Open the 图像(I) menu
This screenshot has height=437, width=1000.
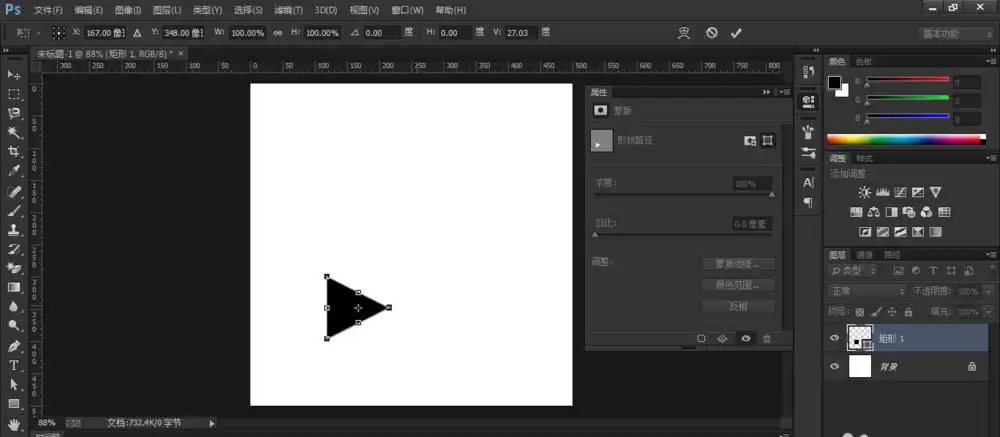(x=128, y=10)
